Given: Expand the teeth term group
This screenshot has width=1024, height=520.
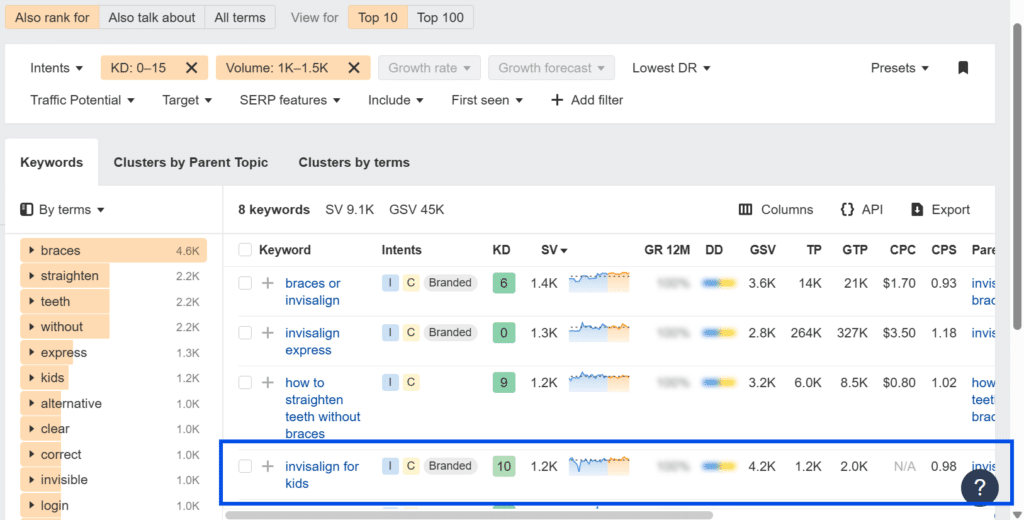Looking at the screenshot, I should (x=31, y=301).
